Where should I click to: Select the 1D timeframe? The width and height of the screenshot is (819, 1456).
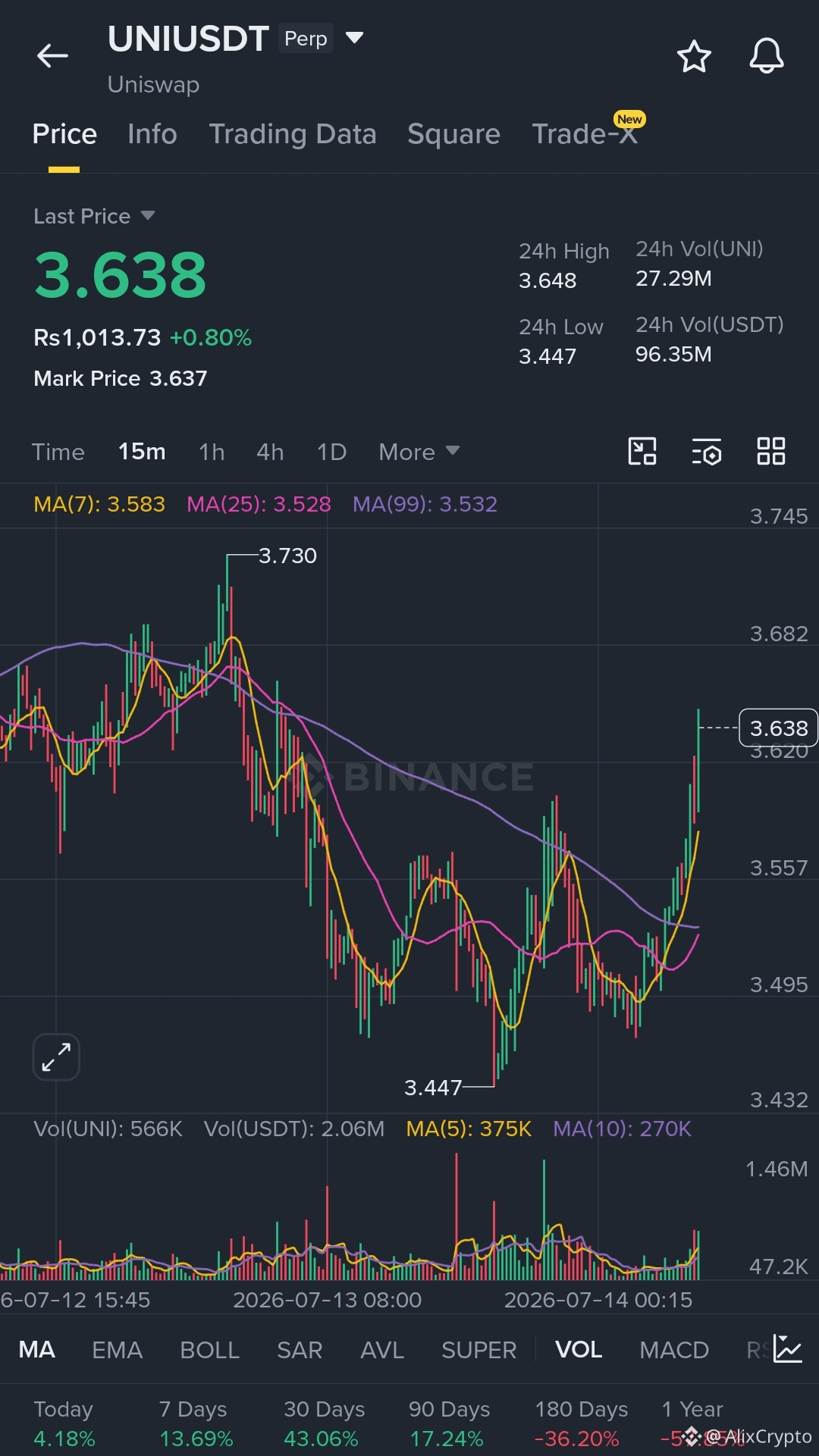[331, 452]
